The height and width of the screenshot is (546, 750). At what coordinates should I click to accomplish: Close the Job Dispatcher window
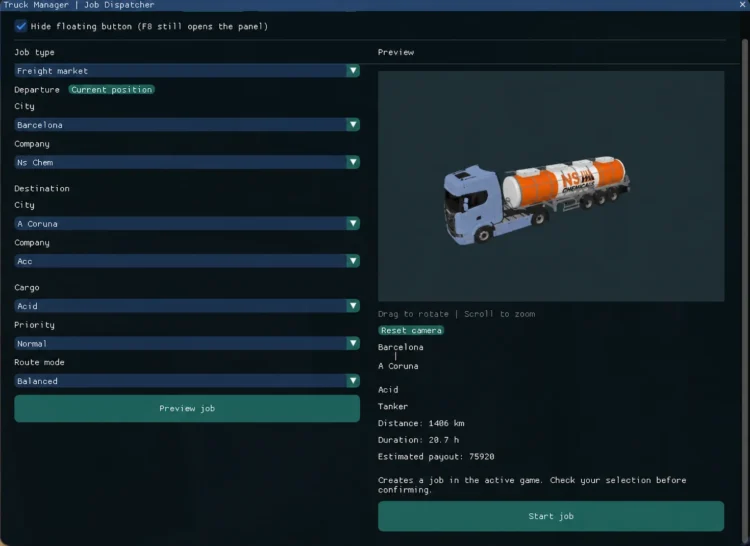[x=742, y=5]
